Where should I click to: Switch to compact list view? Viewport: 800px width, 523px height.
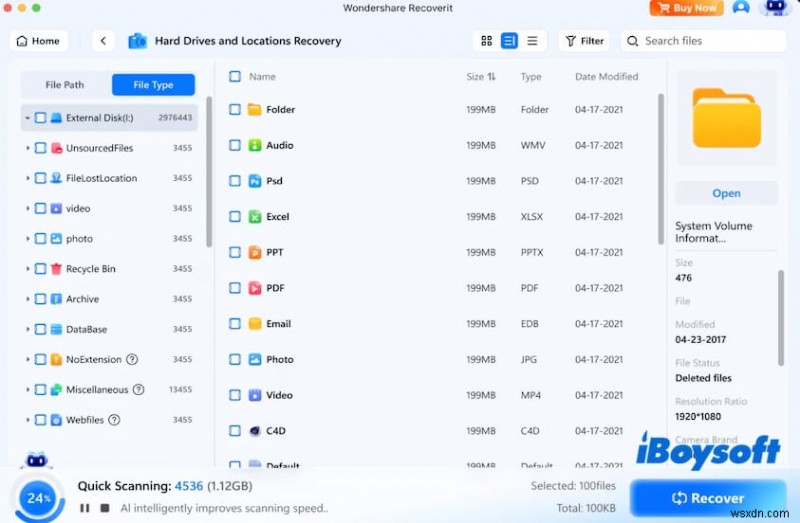(x=532, y=41)
